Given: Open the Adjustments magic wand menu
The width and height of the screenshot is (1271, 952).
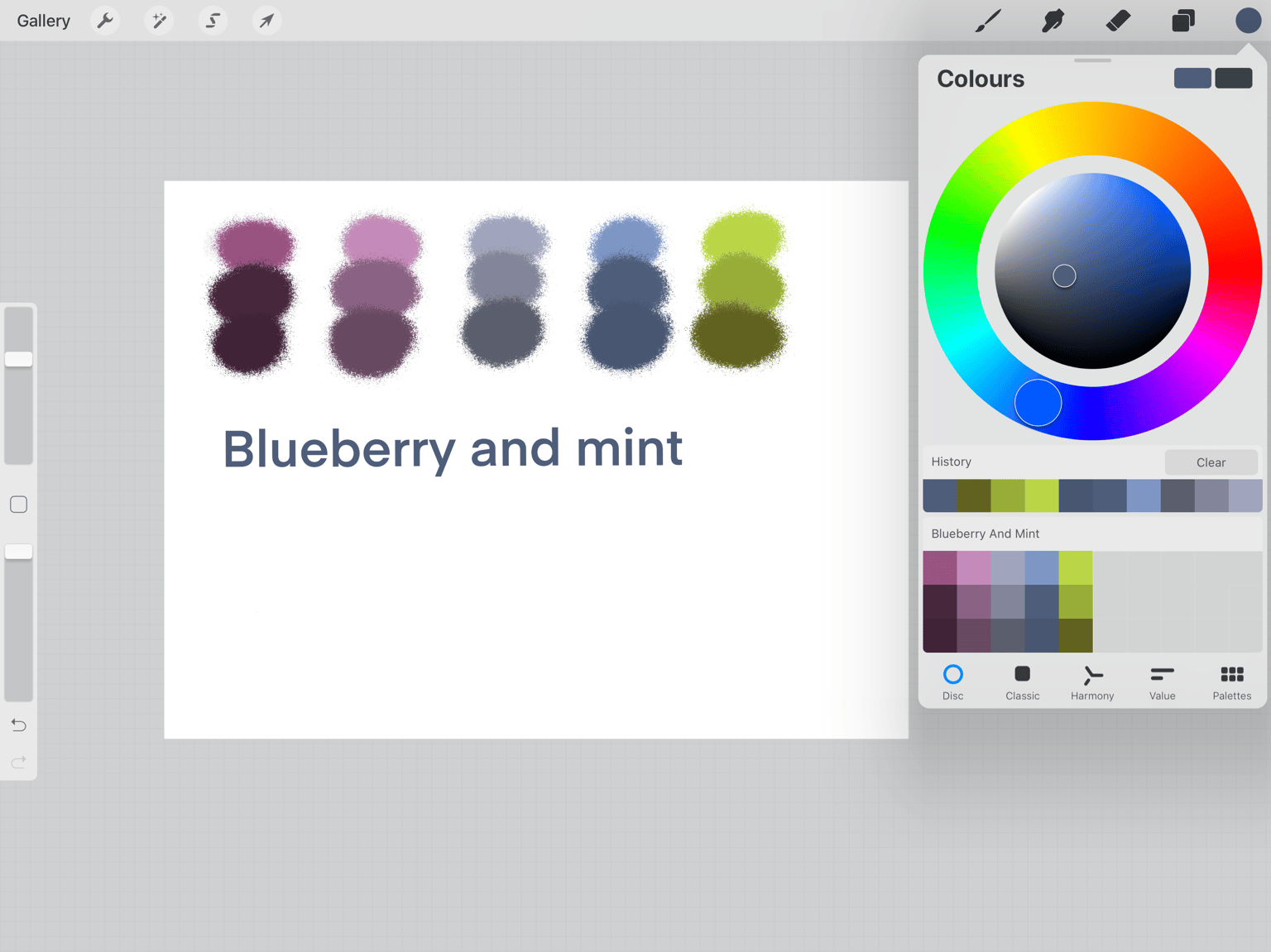Looking at the screenshot, I should click(159, 20).
